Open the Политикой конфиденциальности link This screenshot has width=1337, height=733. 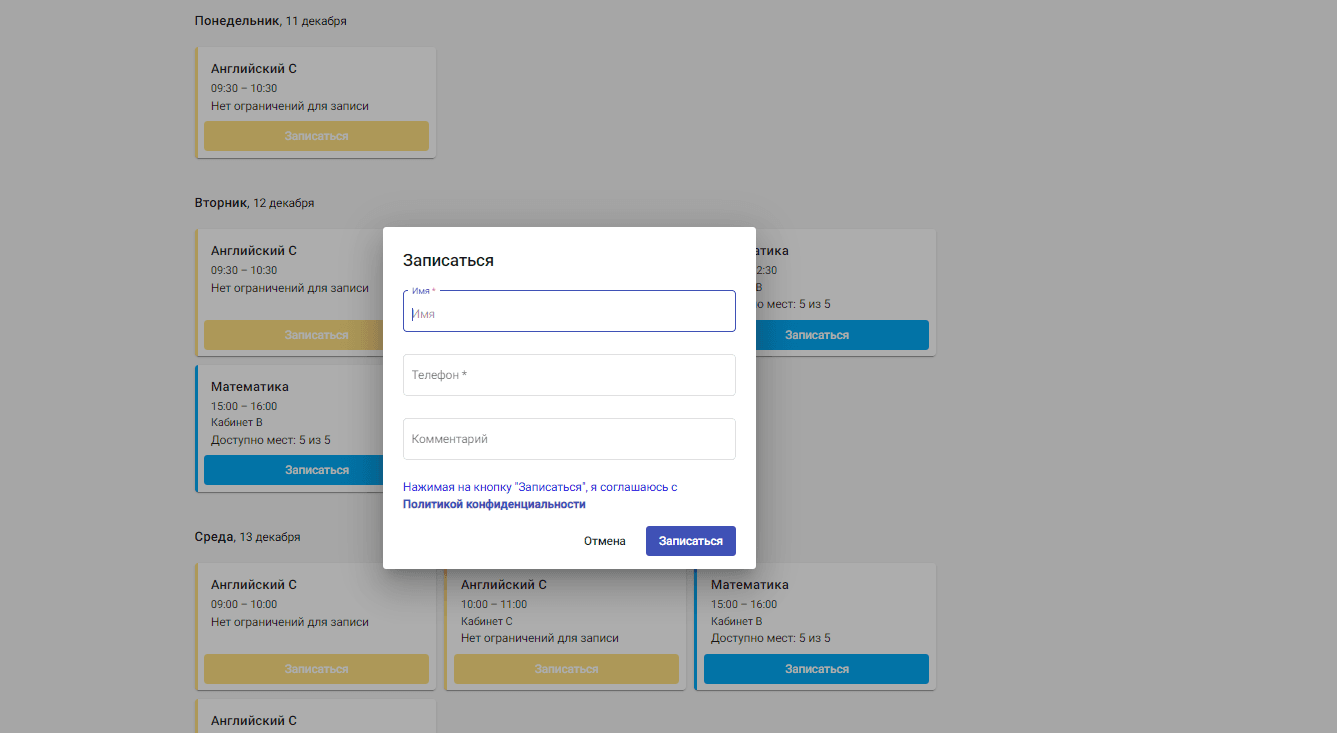(x=494, y=505)
